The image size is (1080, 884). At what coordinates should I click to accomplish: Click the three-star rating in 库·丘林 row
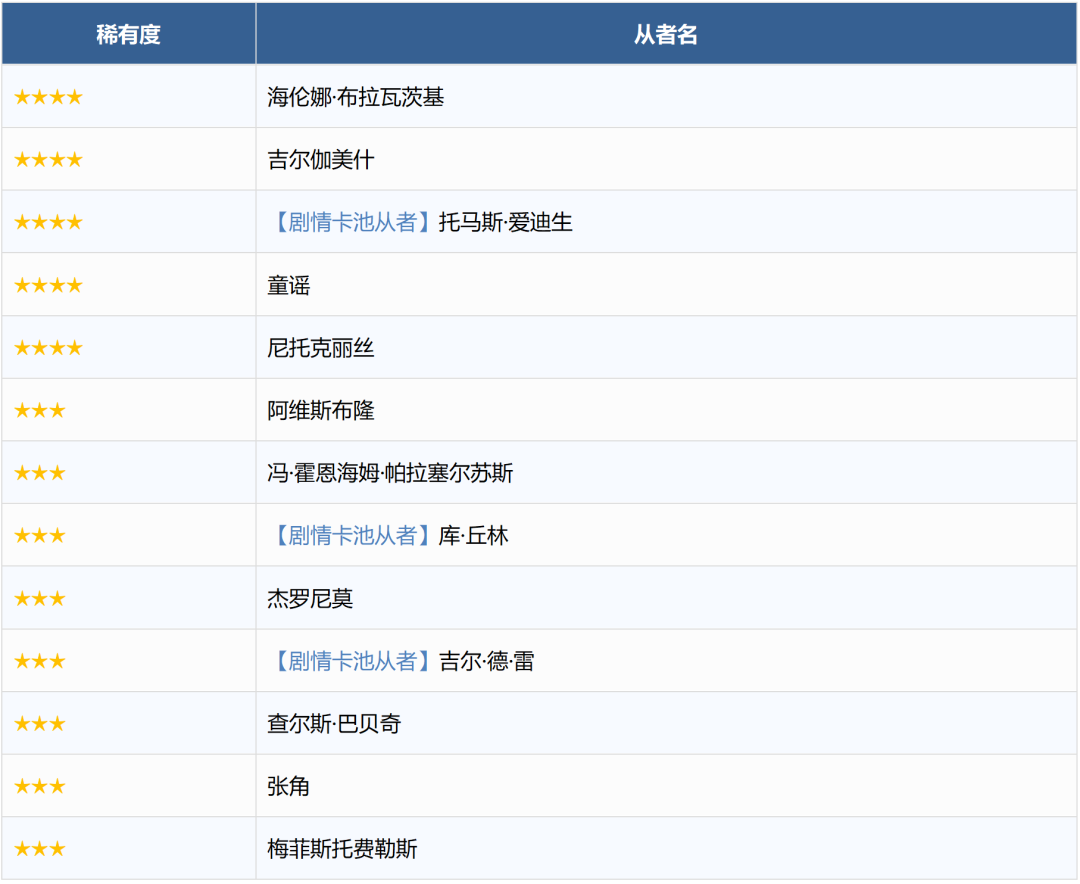coord(40,536)
